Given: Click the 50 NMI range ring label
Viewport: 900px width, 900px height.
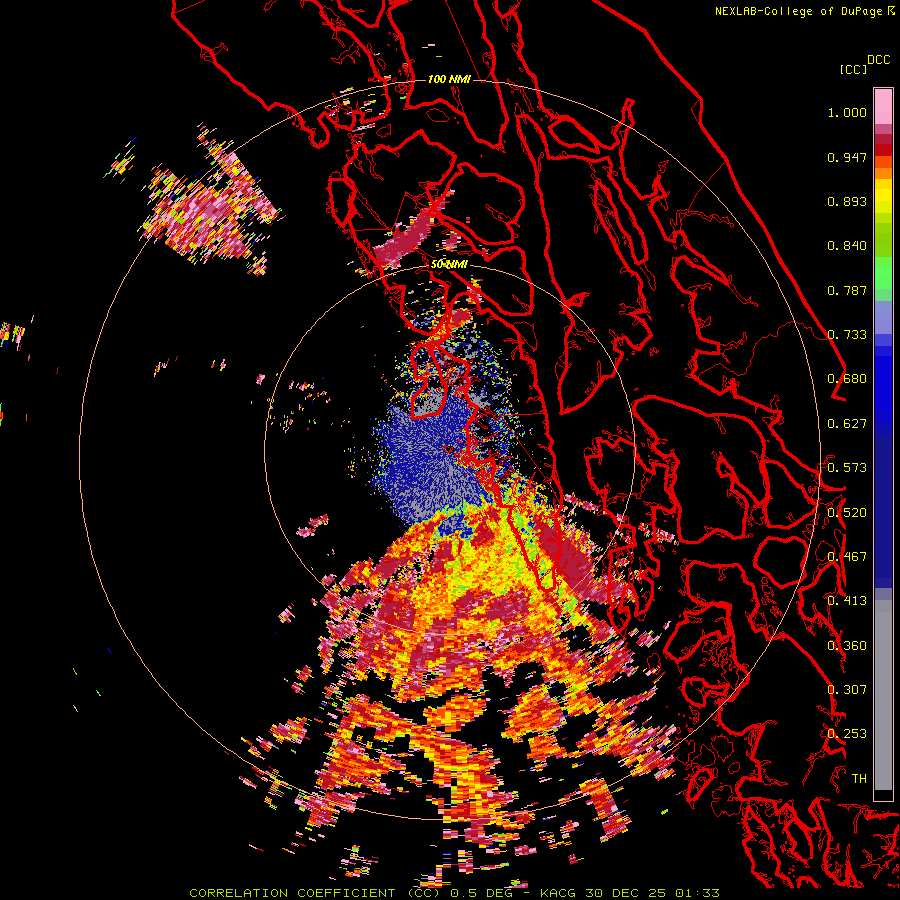Looking at the screenshot, I should (449, 265).
